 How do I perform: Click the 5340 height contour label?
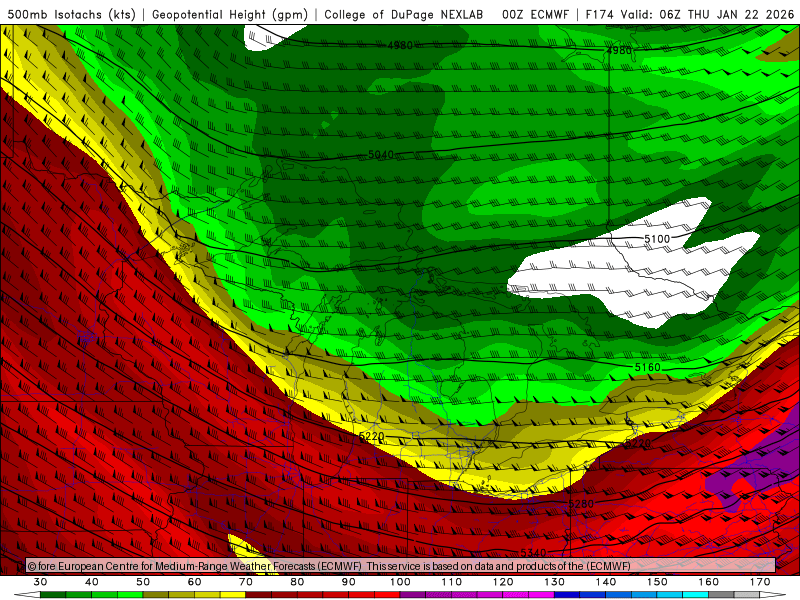click(533, 553)
